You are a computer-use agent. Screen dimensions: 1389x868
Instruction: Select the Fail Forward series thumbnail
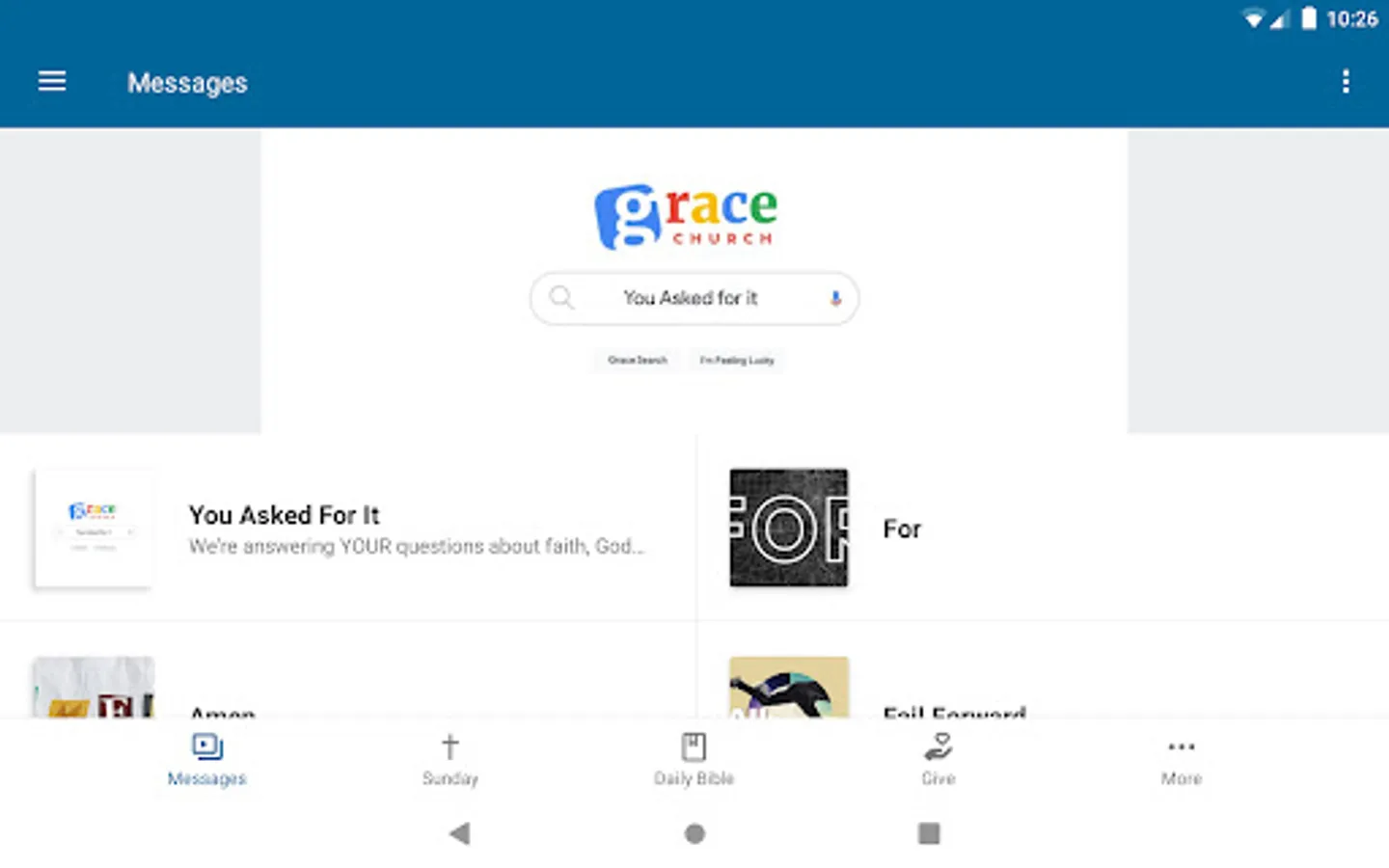[788, 688]
